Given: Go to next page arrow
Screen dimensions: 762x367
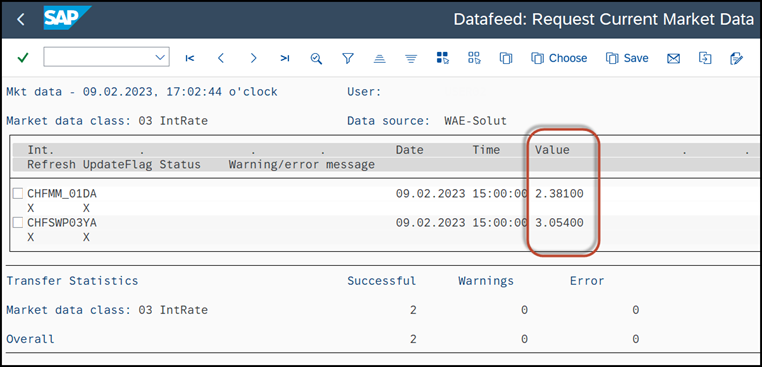Looking at the screenshot, I should 253,58.
